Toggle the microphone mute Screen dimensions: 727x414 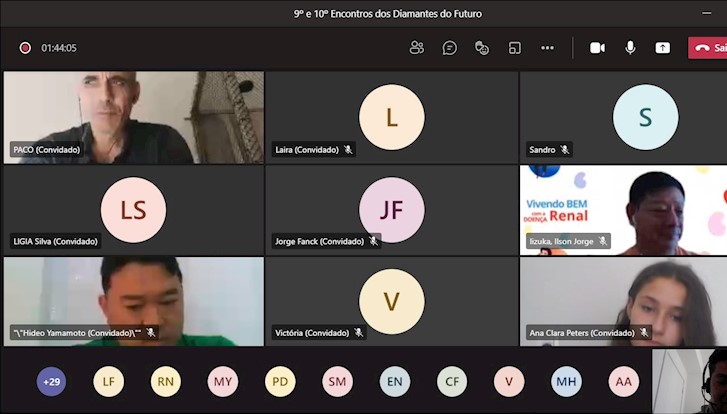pyautogui.click(x=630, y=47)
